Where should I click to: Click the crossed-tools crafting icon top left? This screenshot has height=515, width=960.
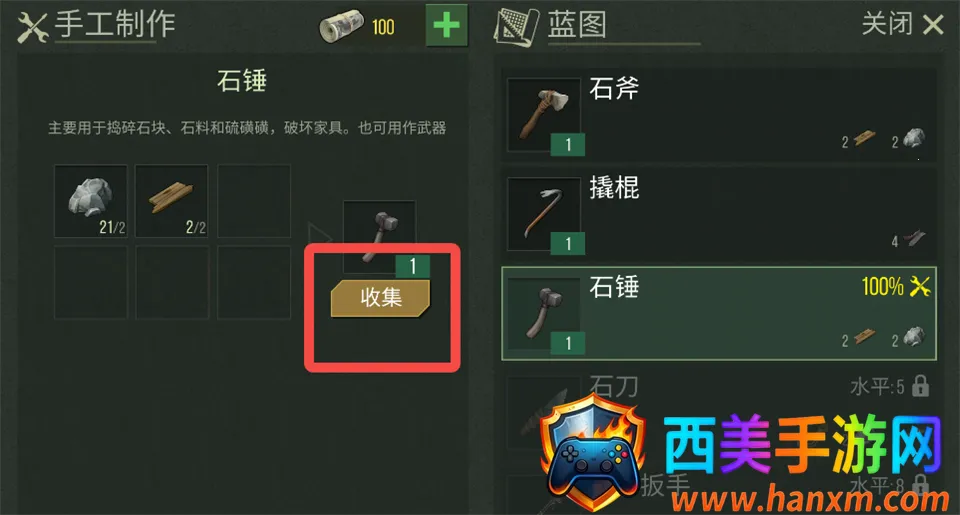click(x=32, y=28)
